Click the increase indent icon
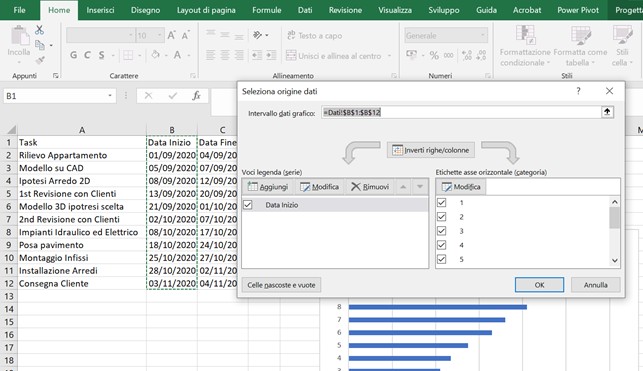Screen dimensions: 643x371 click(271, 55)
